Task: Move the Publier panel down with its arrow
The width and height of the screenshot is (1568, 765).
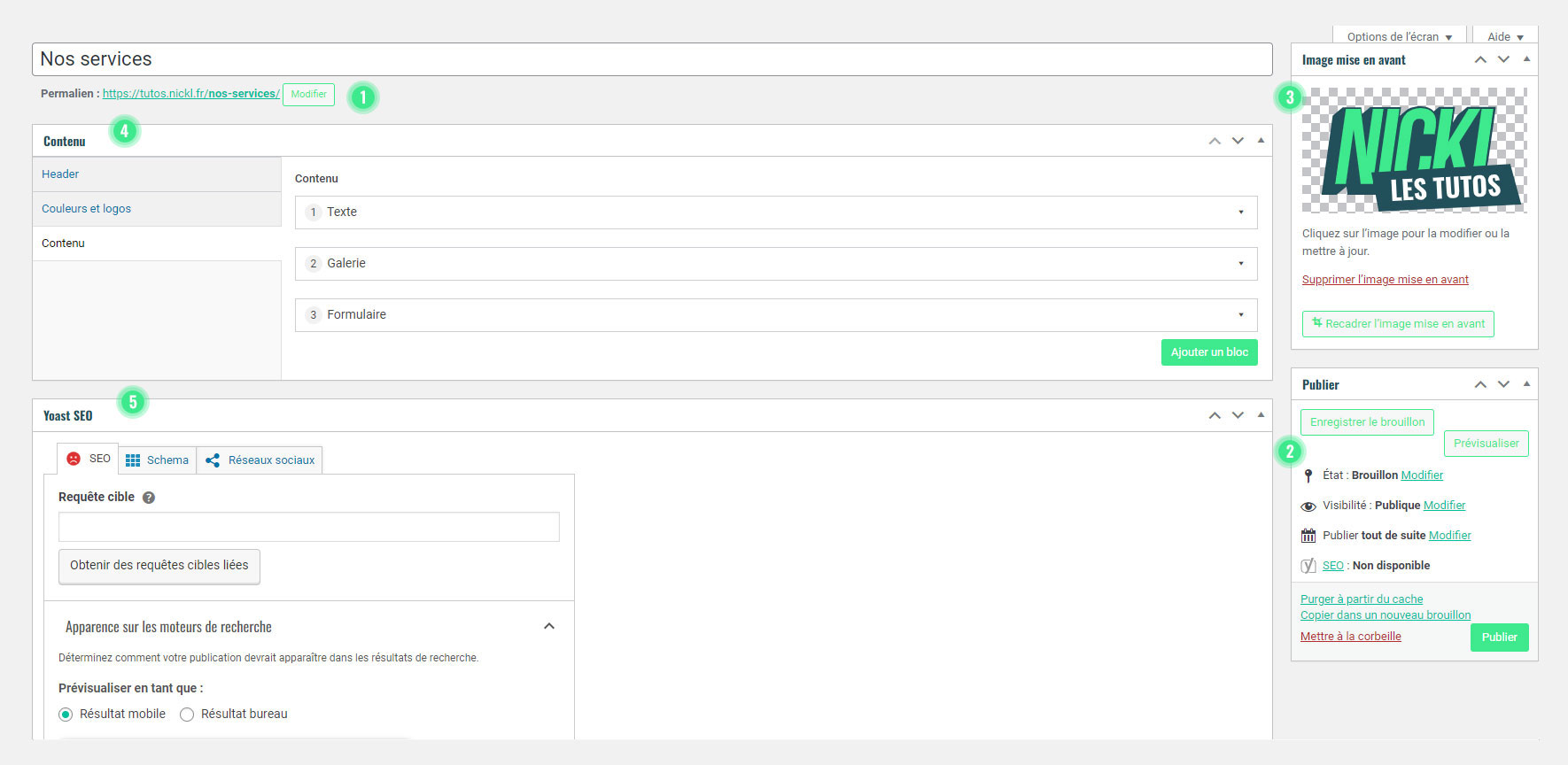Action: tap(1503, 384)
